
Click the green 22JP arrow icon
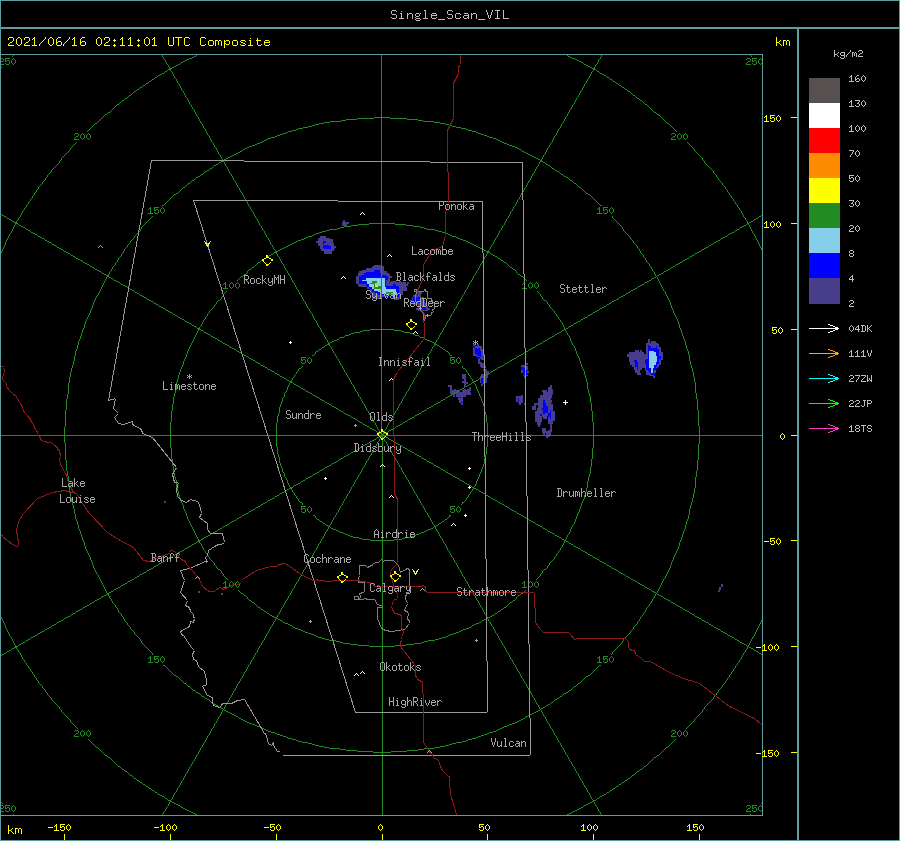click(x=824, y=404)
